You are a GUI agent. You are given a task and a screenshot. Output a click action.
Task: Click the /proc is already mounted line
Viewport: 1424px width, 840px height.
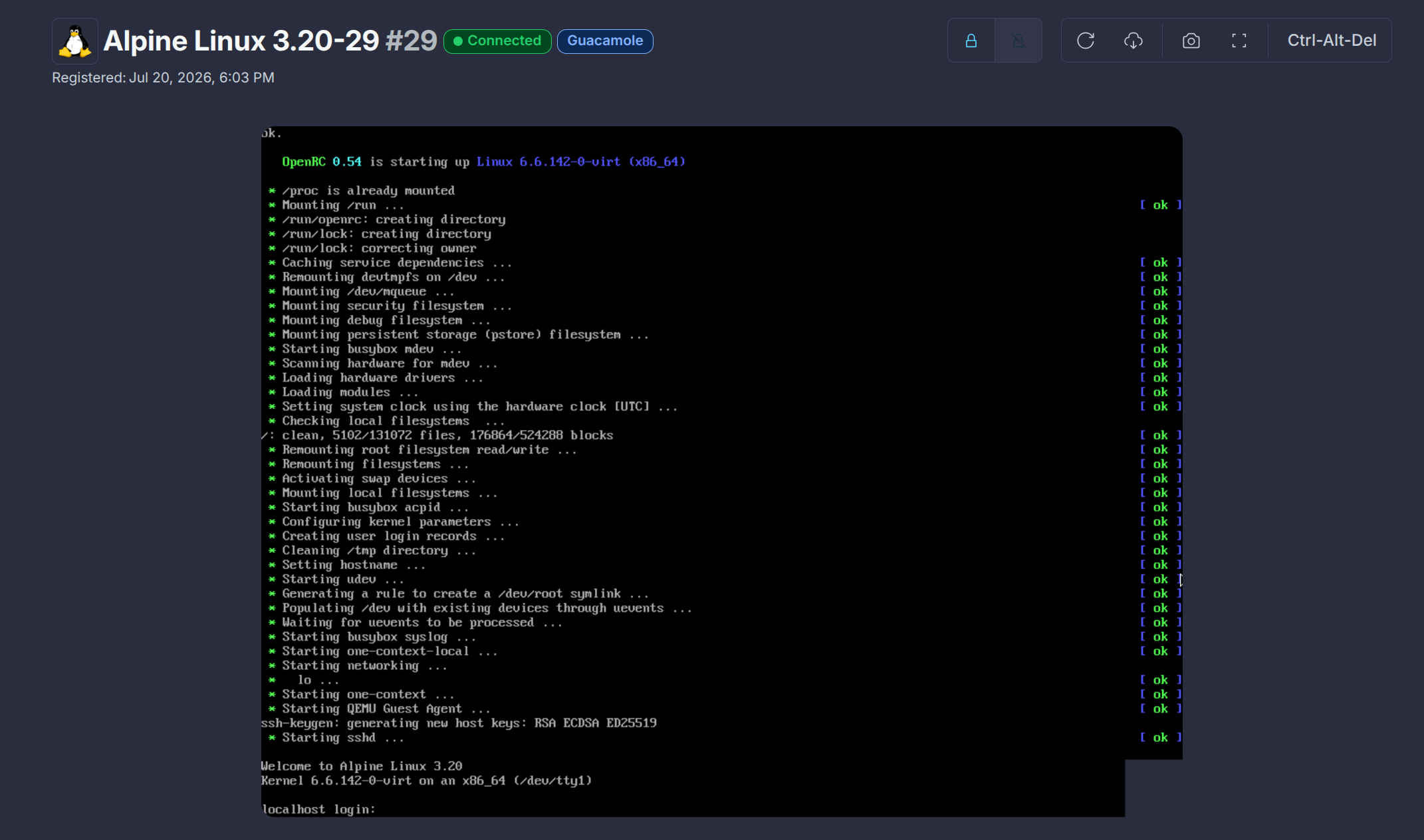(362, 191)
